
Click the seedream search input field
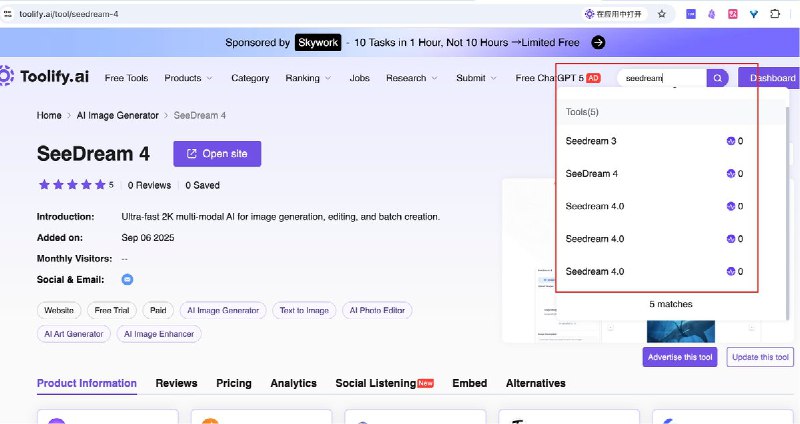click(x=662, y=78)
